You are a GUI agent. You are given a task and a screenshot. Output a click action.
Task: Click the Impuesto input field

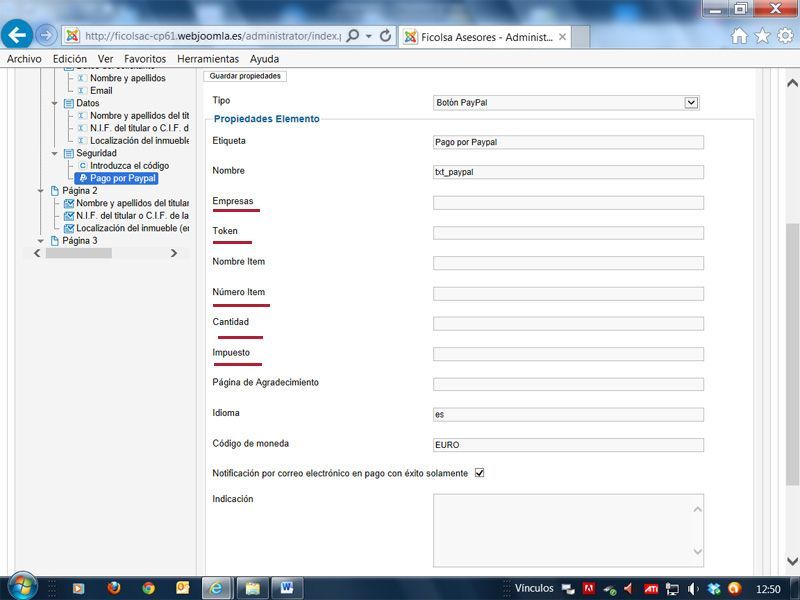(568, 354)
